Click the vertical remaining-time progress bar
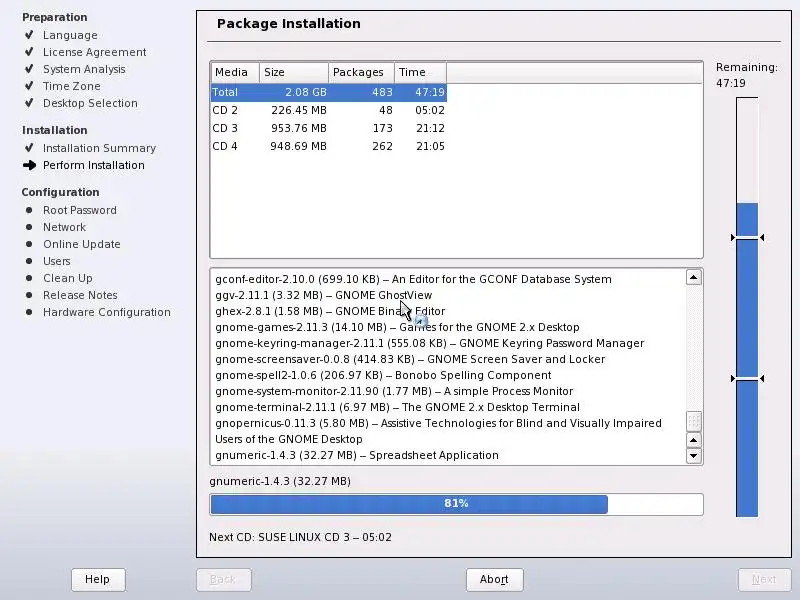 tap(747, 307)
